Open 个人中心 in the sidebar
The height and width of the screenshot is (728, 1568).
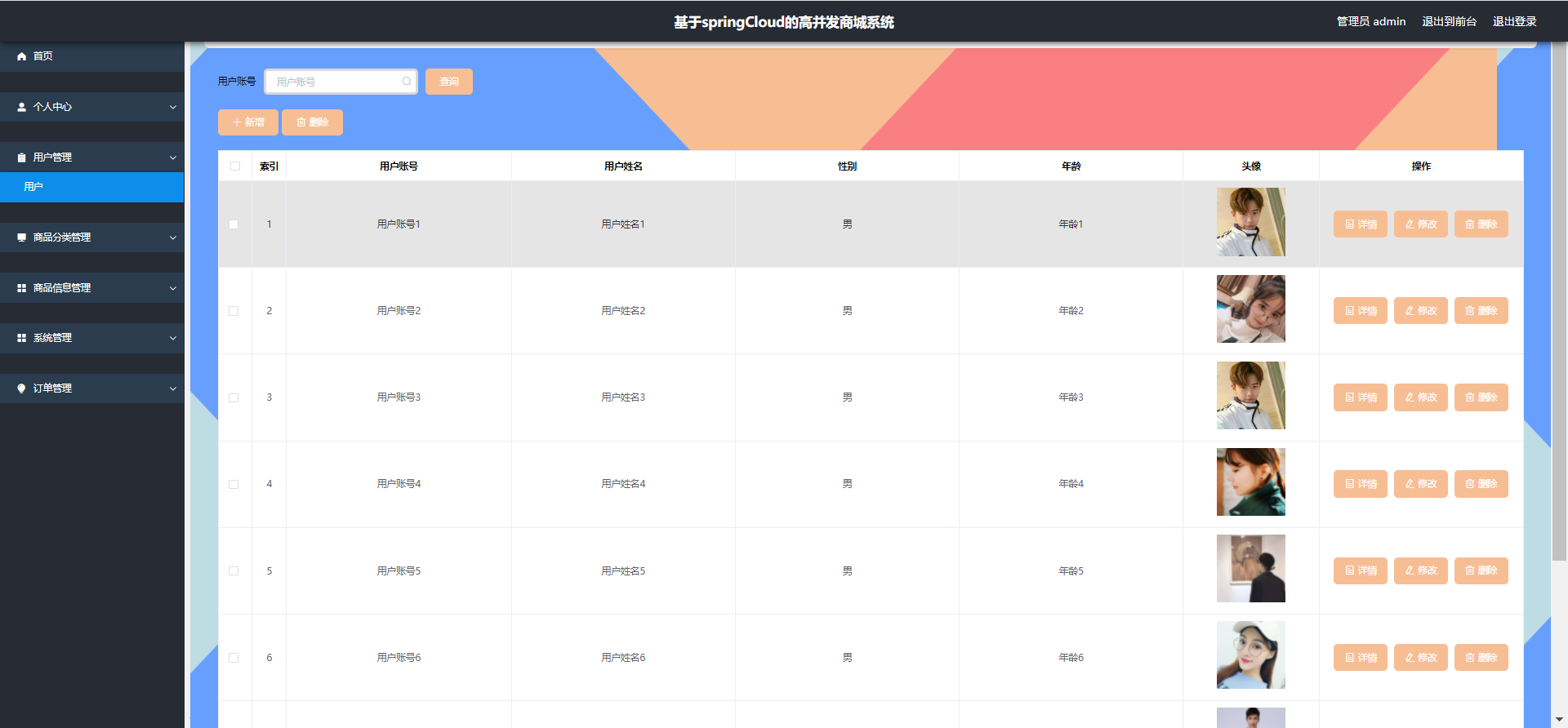[x=92, y=107]
